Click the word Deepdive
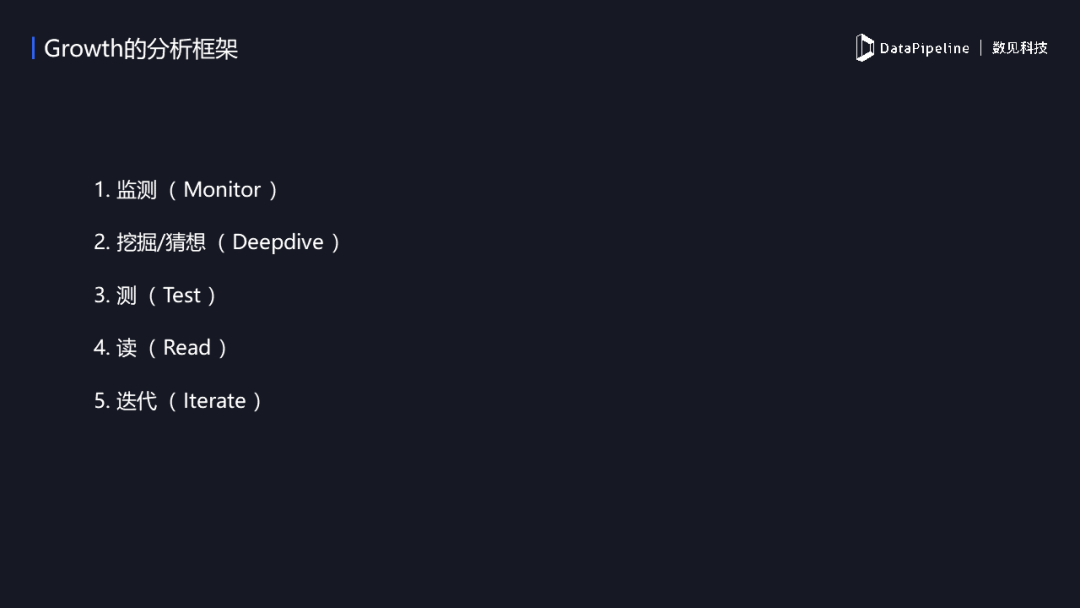1080x608 pixels. 278,243
